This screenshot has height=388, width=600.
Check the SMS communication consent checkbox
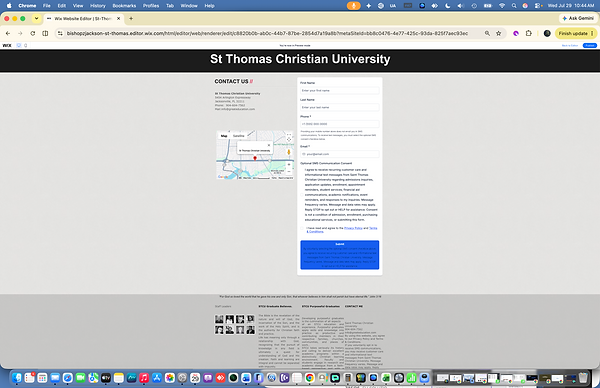point(302,195)
